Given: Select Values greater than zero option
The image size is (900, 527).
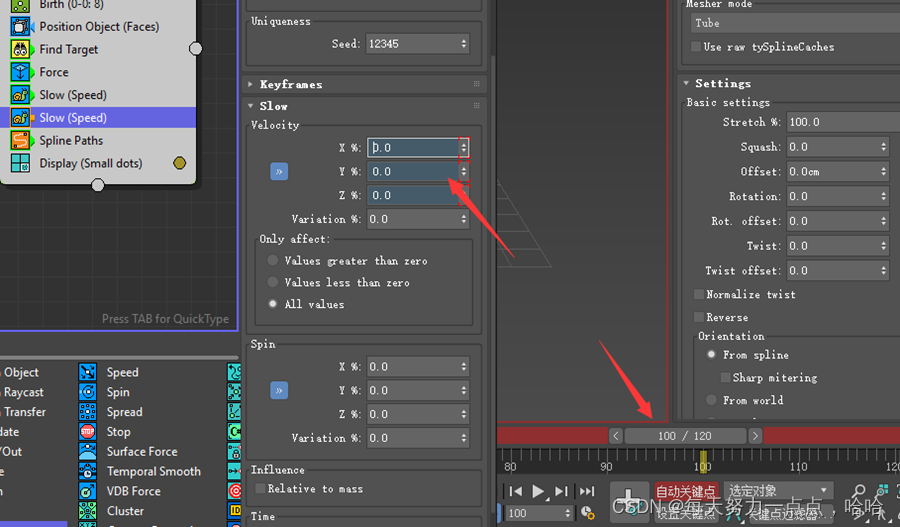Looking at the screenshot, I should [x=273, y=261].
